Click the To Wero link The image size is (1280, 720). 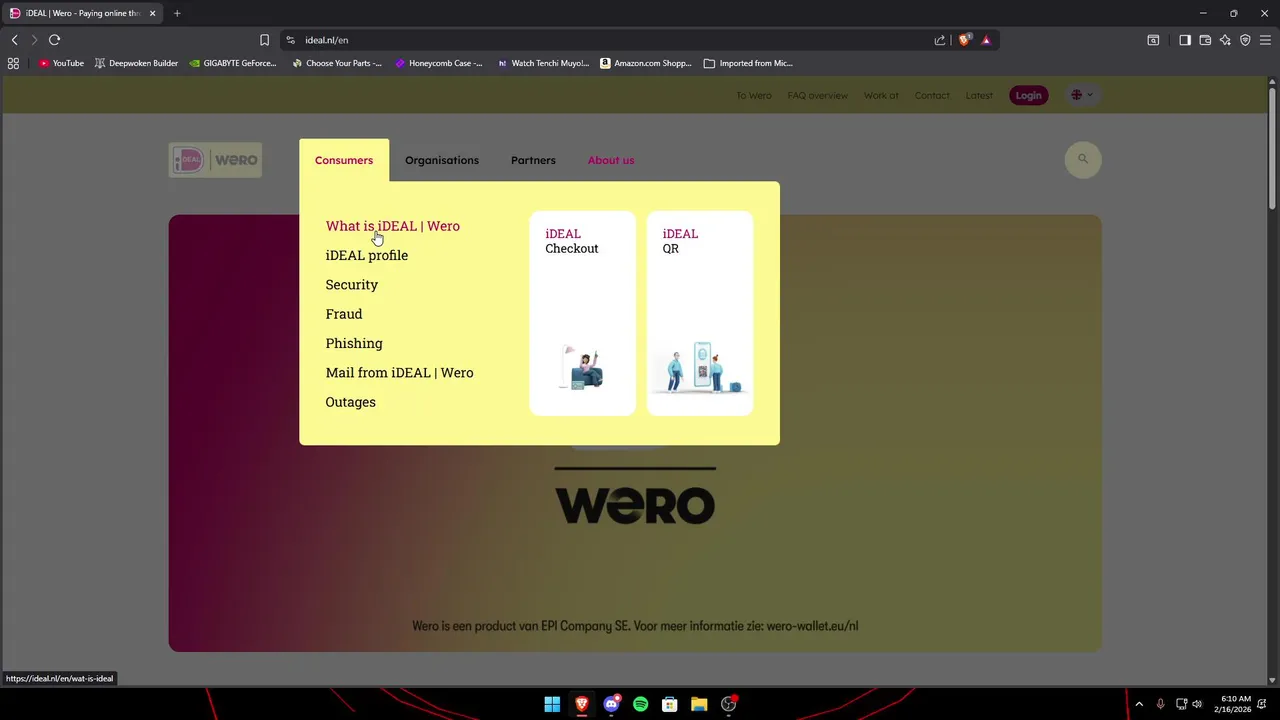(754, 95)
